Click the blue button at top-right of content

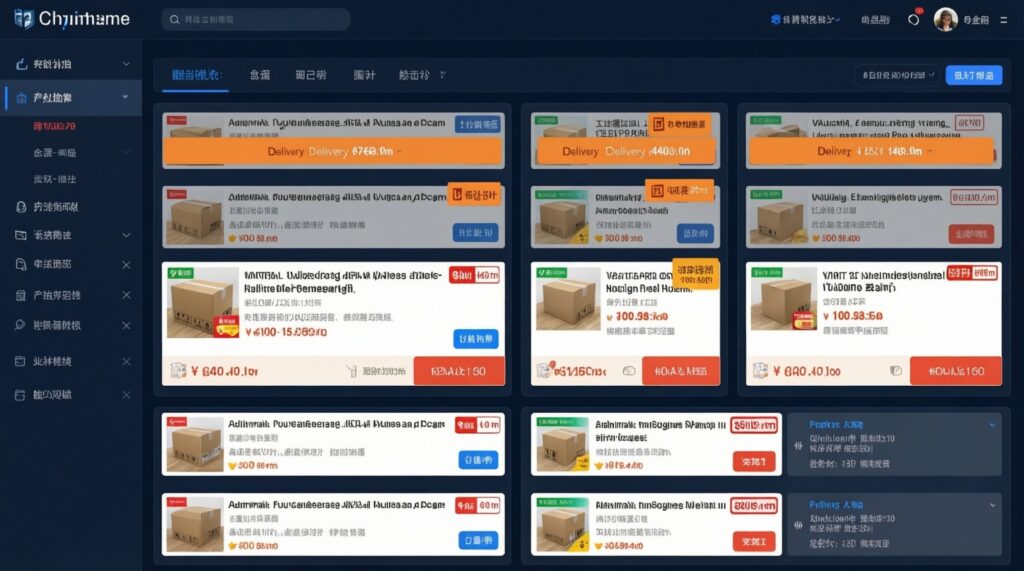point(973,75)
